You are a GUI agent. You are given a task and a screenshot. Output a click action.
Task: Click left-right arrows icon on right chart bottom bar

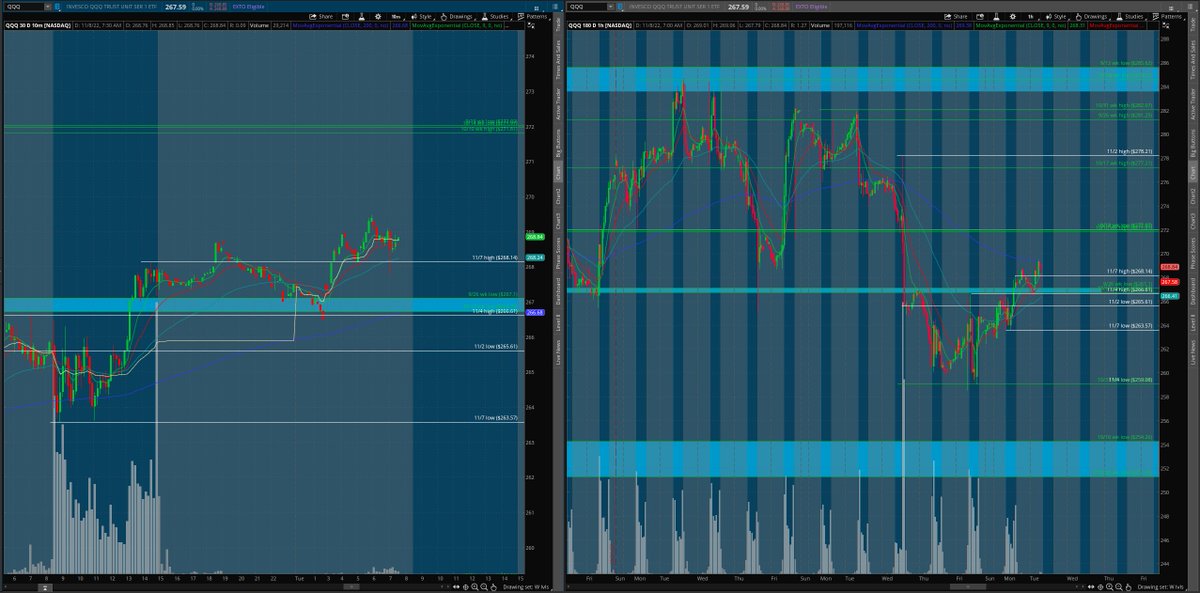1091,587
